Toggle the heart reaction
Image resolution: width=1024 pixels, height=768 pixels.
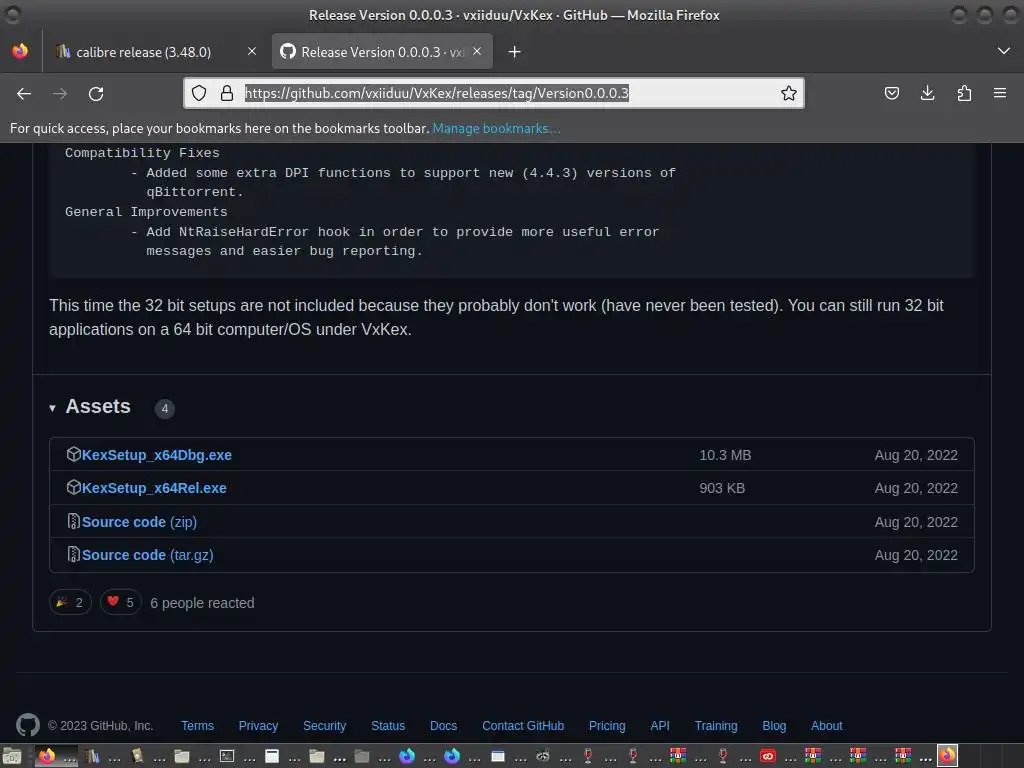pos(121,602)
